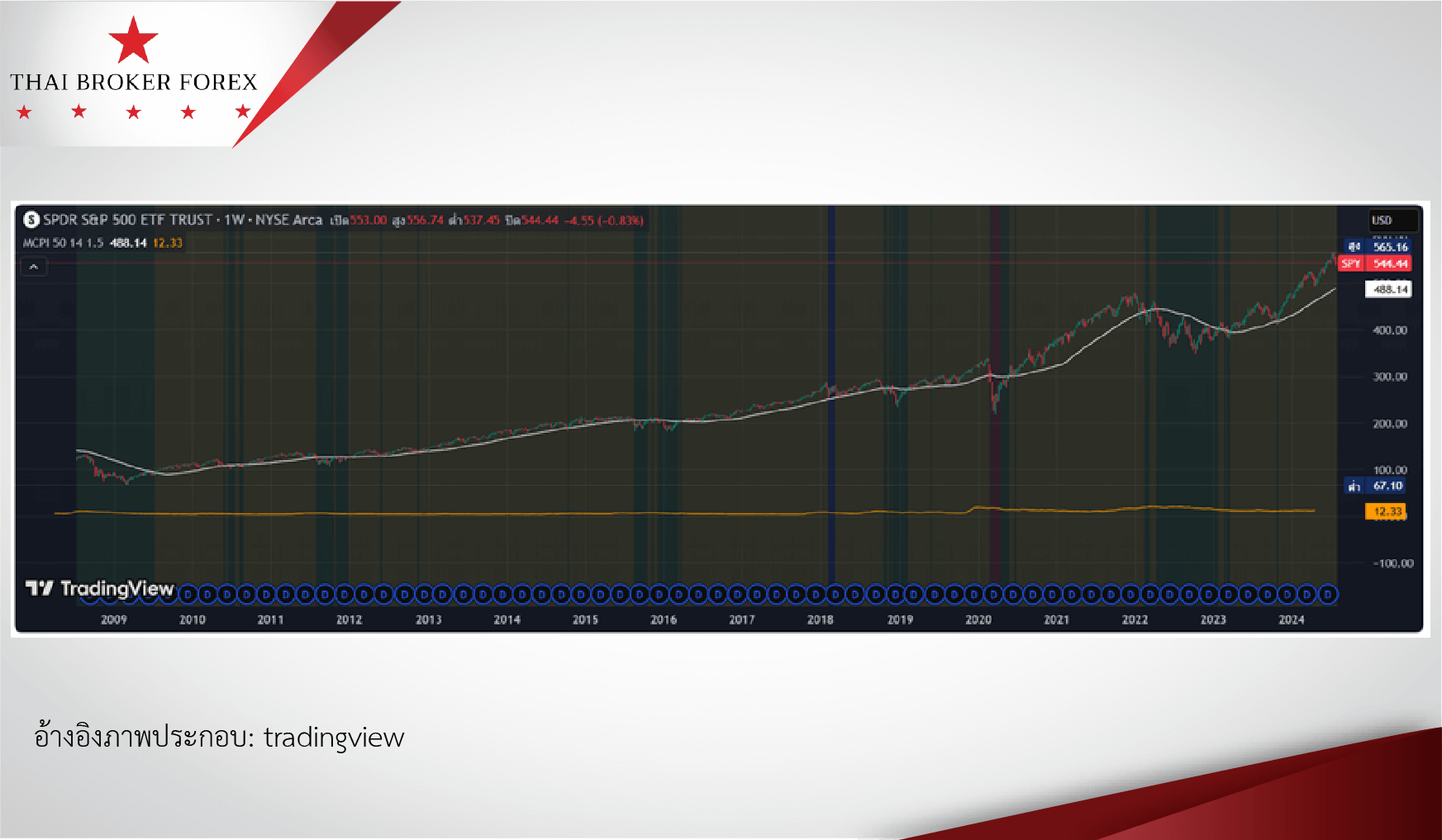Click the THAI BROKER FOREX logo text

[134, 83]
